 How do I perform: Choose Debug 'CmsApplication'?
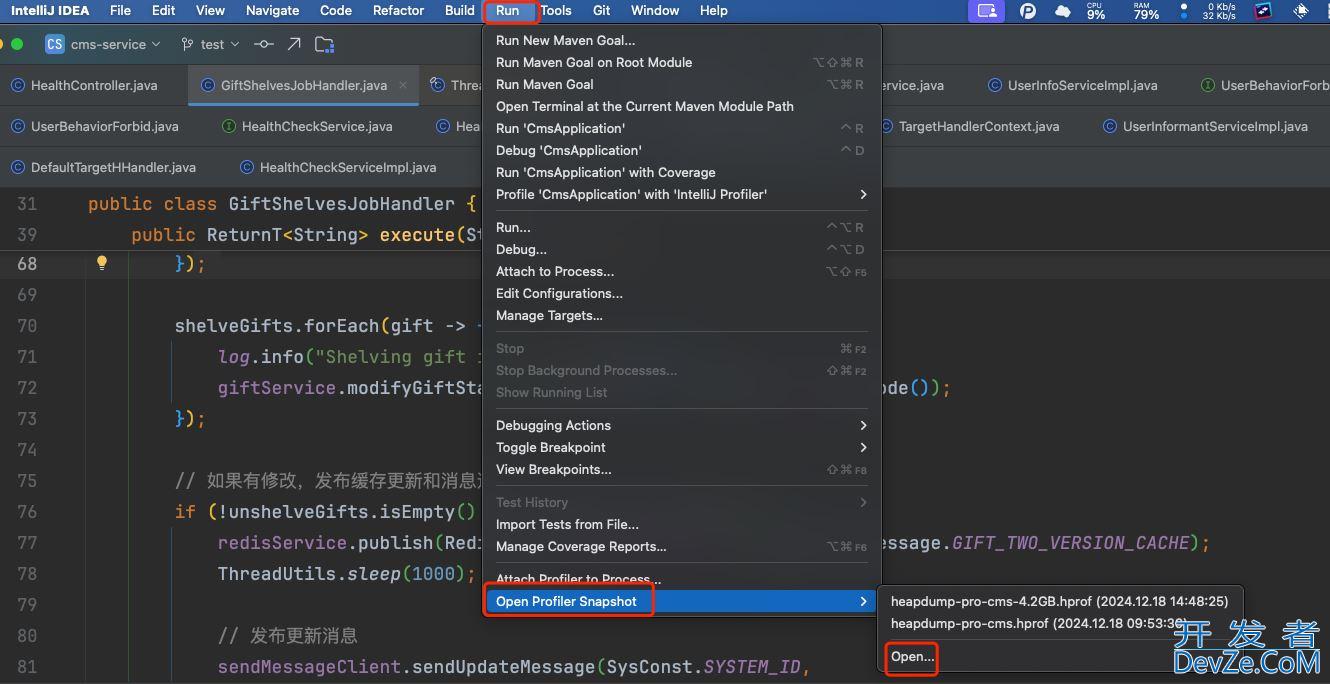(682, 150)
